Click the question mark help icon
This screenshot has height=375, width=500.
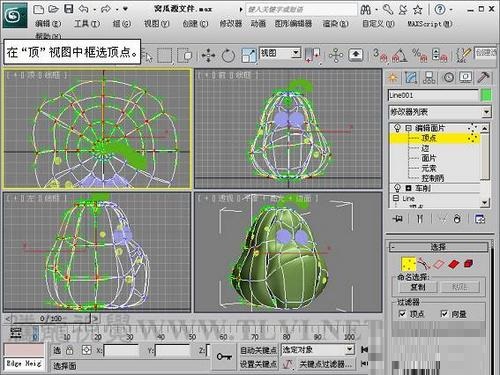point(440,10)
